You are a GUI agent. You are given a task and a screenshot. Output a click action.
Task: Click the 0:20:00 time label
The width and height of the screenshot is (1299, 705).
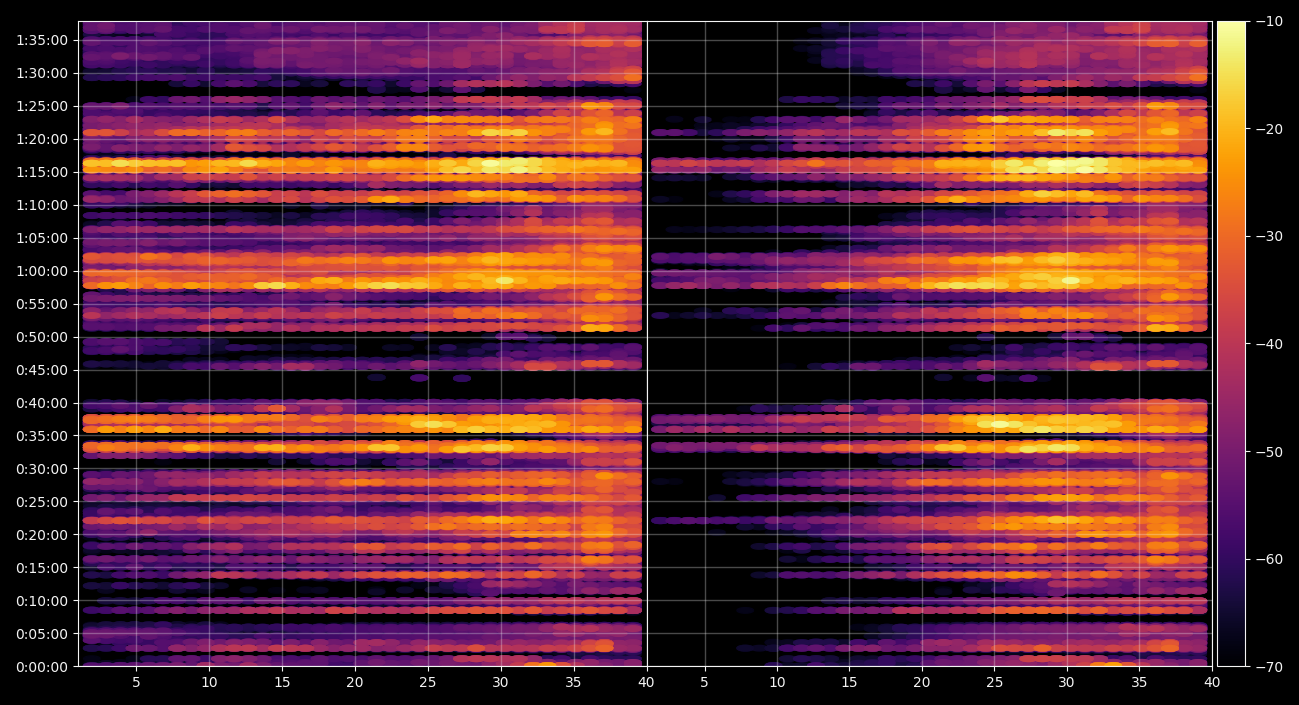pyautogui.click(x=42, y=535)
